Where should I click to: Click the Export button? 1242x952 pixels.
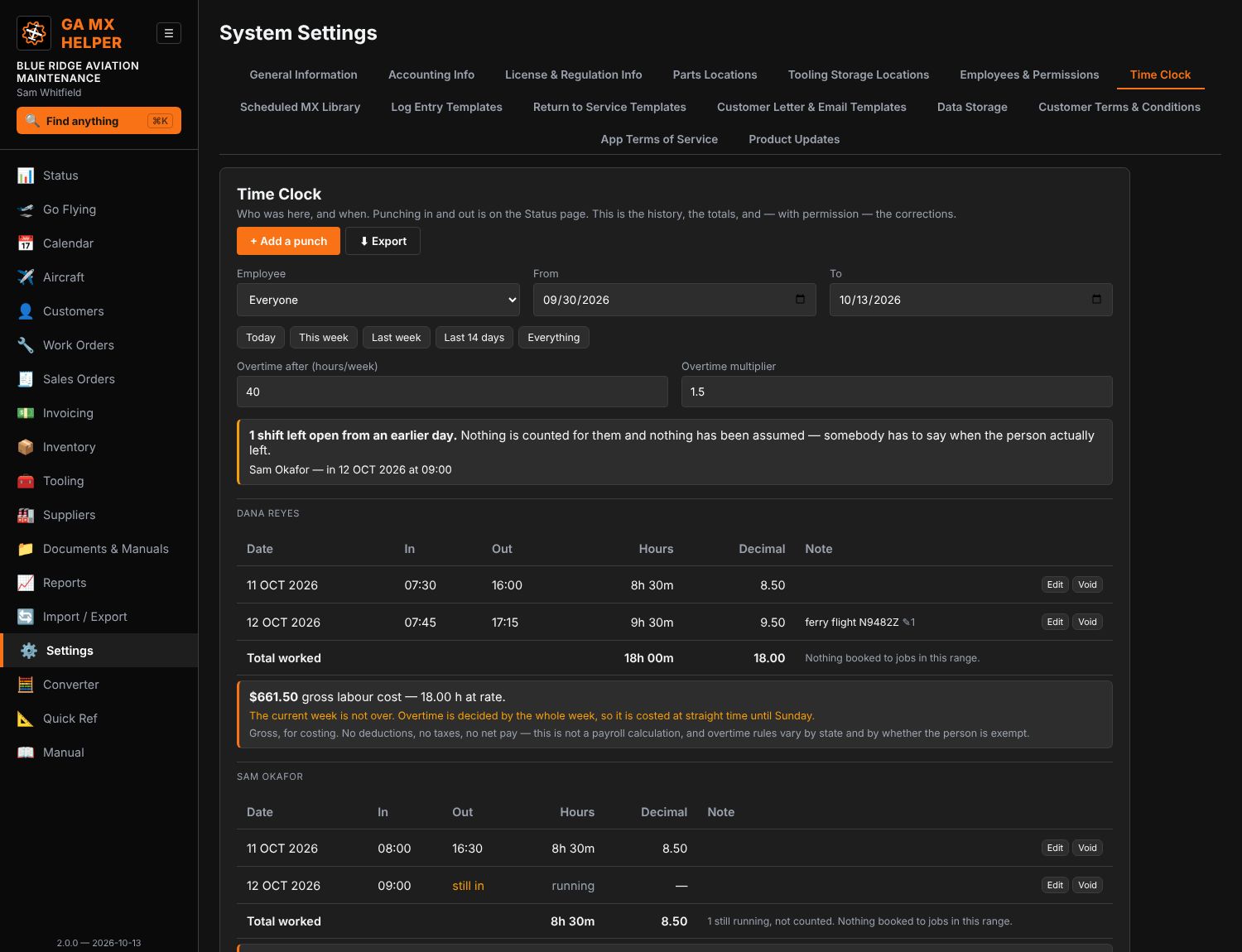tap(383, 241)
